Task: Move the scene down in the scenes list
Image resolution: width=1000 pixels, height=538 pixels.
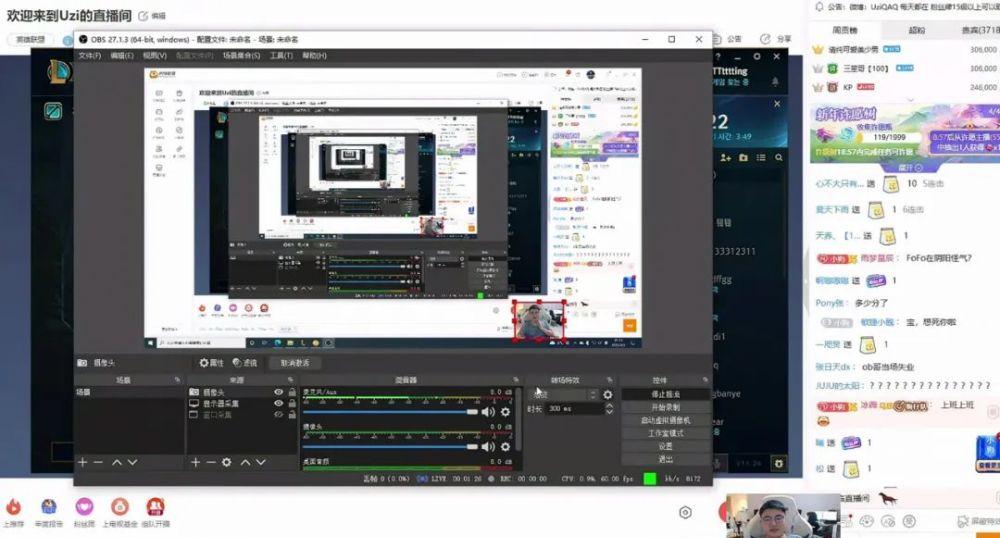Action: tap(132, 462)
